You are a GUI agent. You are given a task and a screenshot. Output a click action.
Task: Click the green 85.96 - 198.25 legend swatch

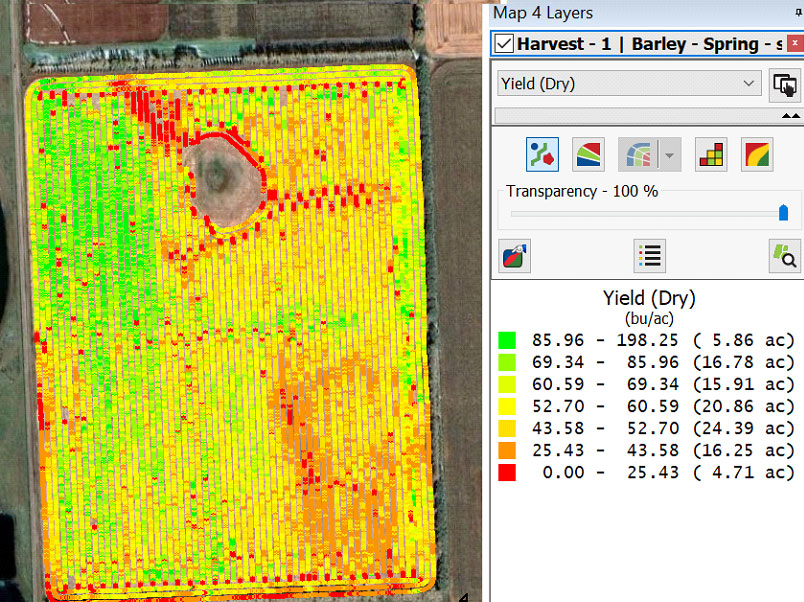click(x=507, y=340)
